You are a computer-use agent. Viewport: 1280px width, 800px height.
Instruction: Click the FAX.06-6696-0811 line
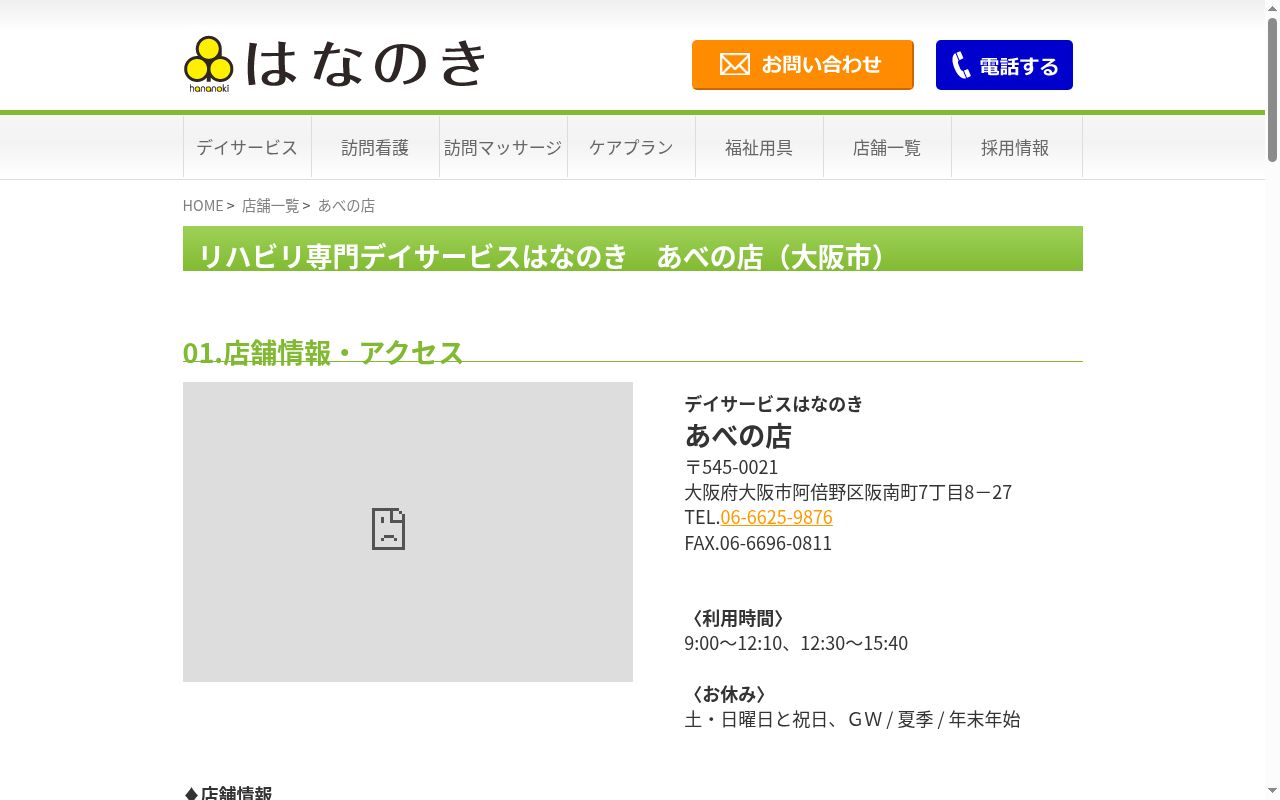coord(758,543)
